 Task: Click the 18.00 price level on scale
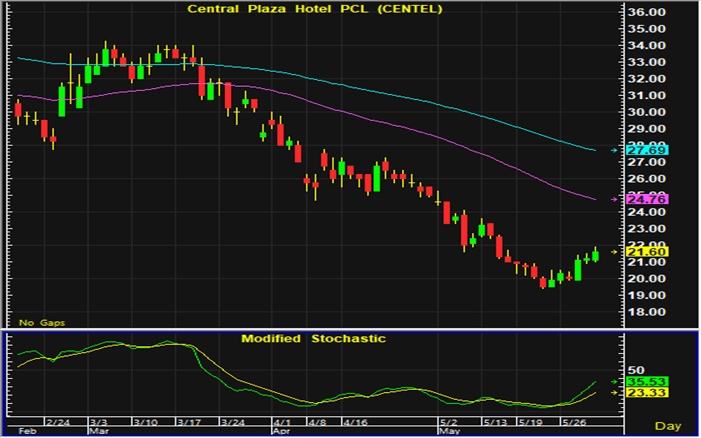(x=646, y=312)
